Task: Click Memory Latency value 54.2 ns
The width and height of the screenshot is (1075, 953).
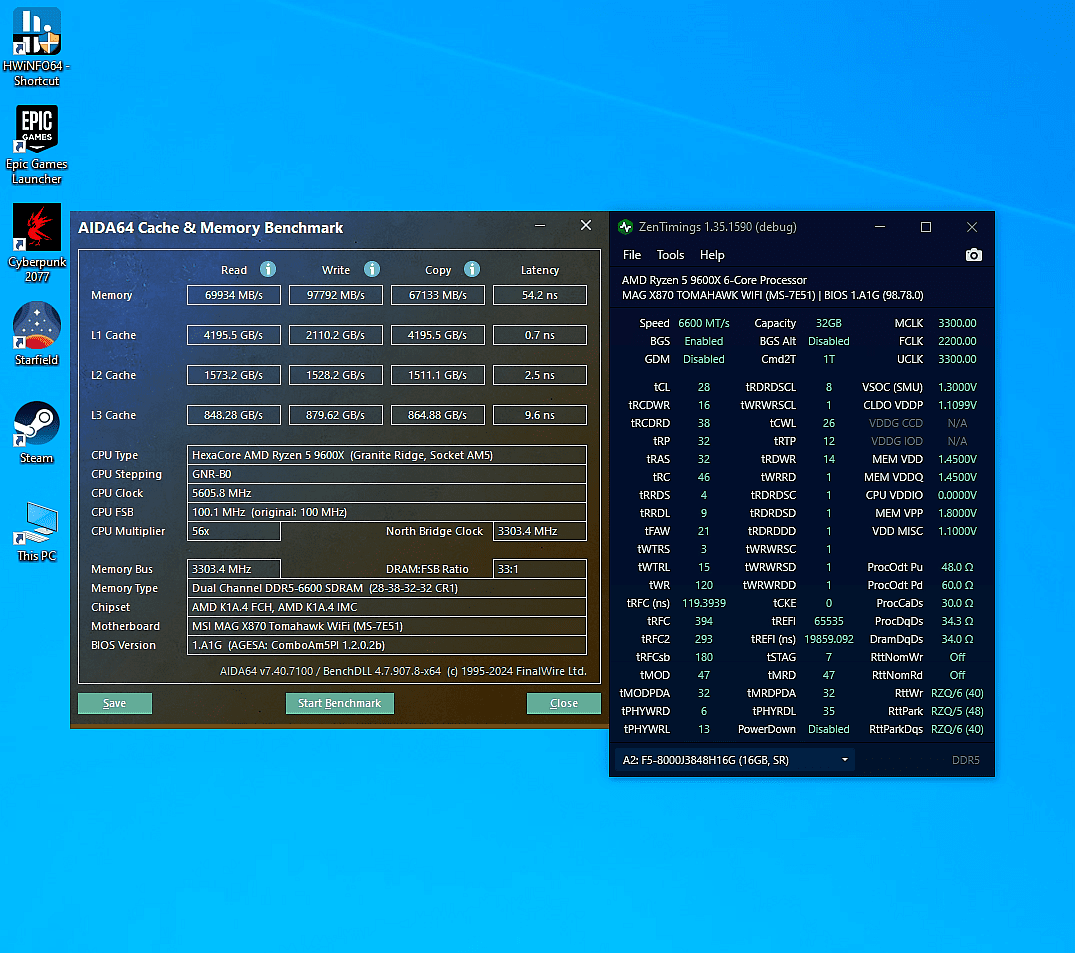Action: point(540,295)
